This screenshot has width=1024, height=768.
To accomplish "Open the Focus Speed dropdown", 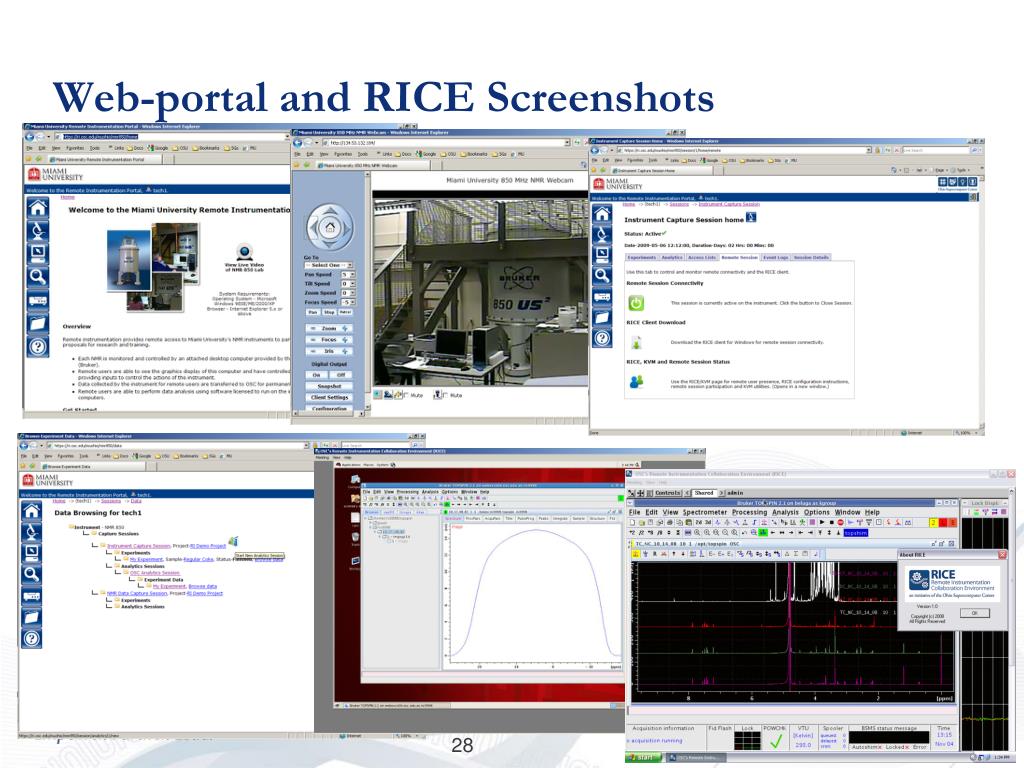I will click(x=348, y=302).
